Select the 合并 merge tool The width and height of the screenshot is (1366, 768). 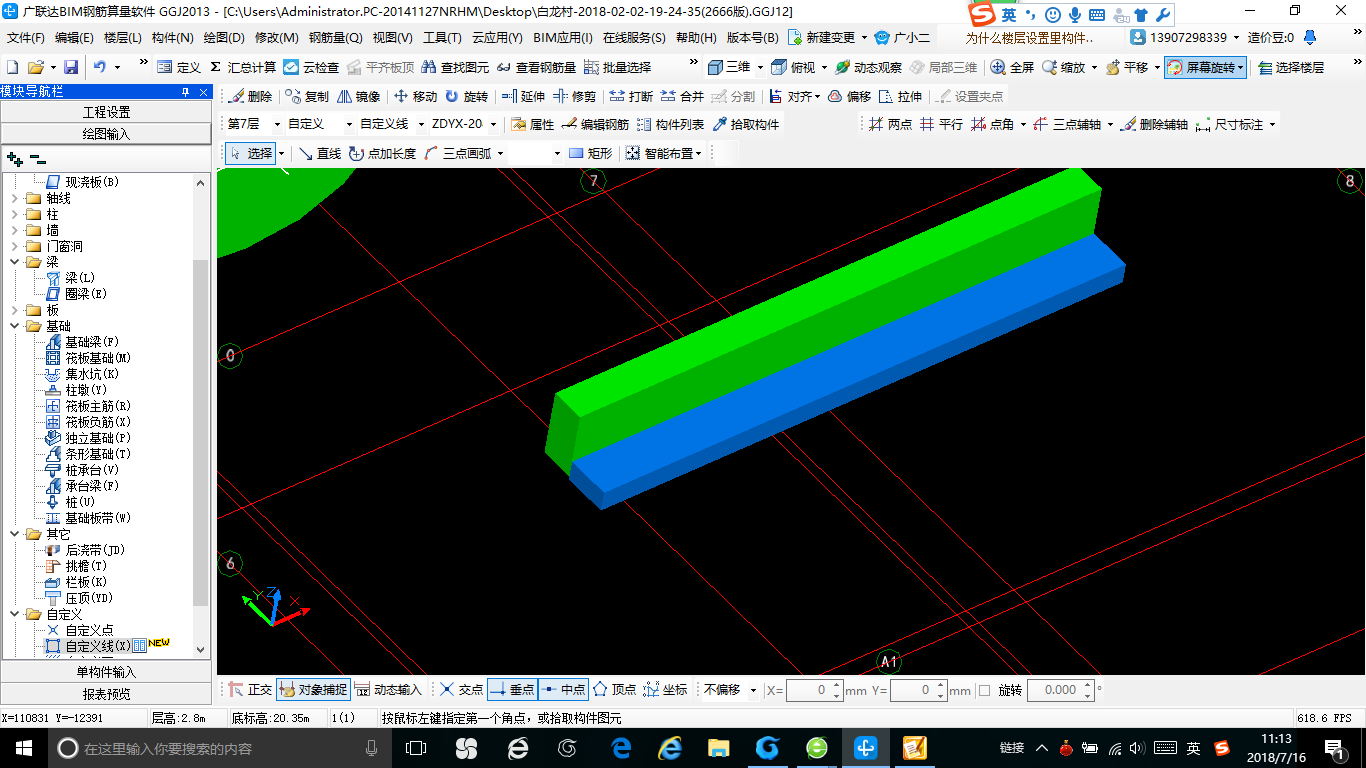[x=683, y=97]
